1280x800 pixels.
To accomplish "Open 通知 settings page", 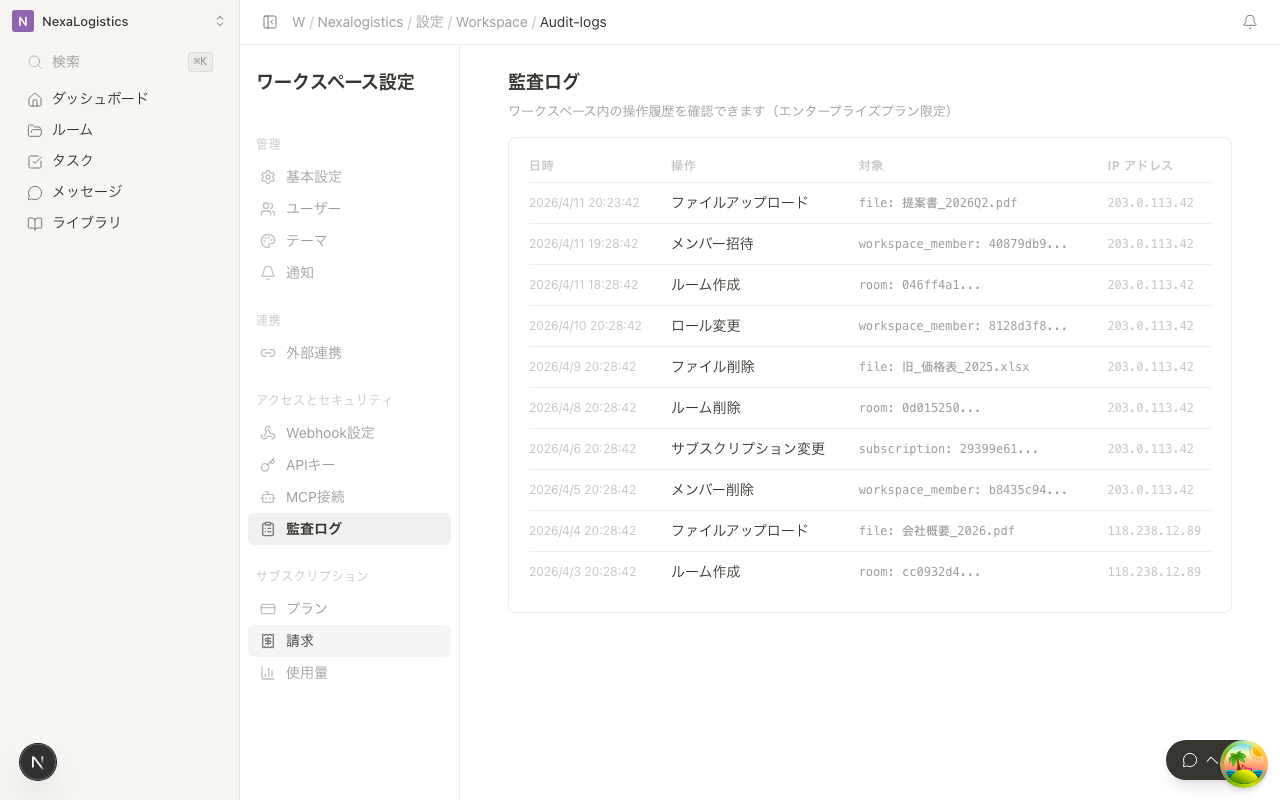I will (349, 273).
